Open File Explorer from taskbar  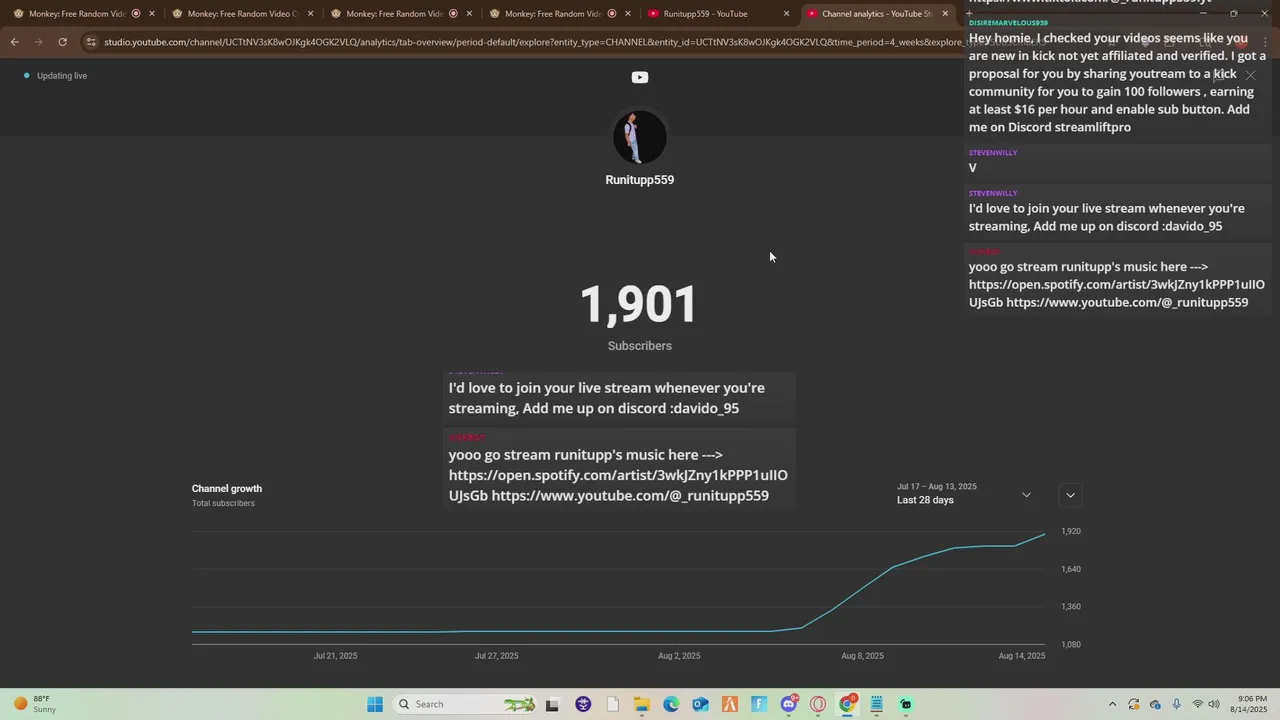coord(642,704)
